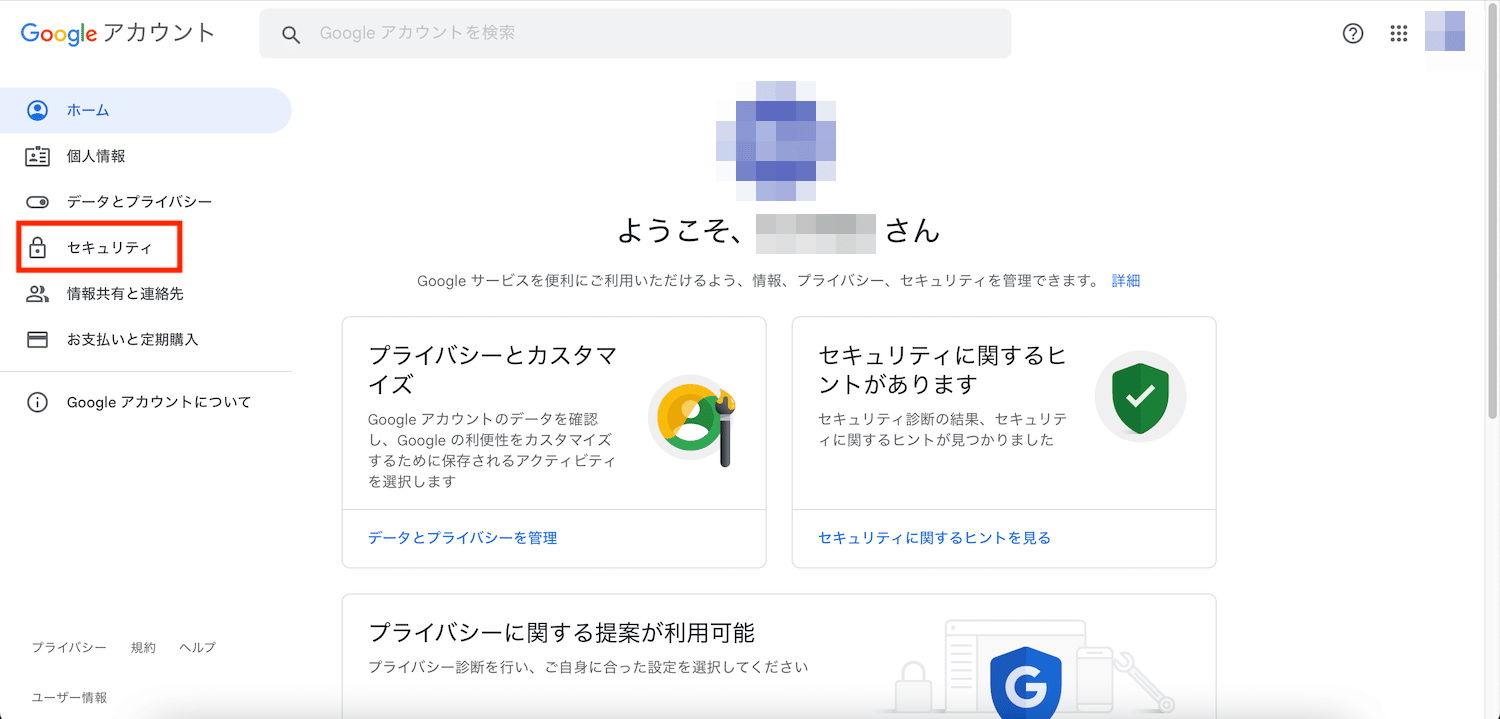The image size is (1500, 719).
Task: Click the ヘルプ footer link
Action: pos(197,648)
